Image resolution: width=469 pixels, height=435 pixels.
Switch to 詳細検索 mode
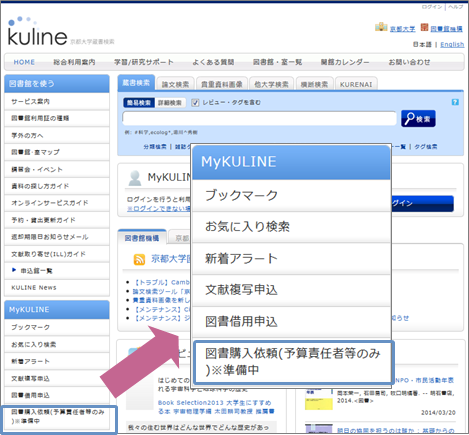pos(170,103)
